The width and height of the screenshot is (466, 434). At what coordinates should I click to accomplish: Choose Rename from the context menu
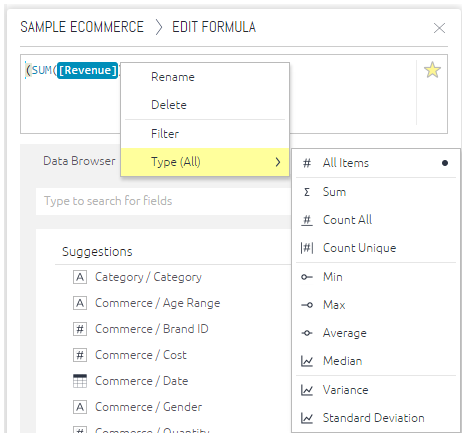pos(205,77)
